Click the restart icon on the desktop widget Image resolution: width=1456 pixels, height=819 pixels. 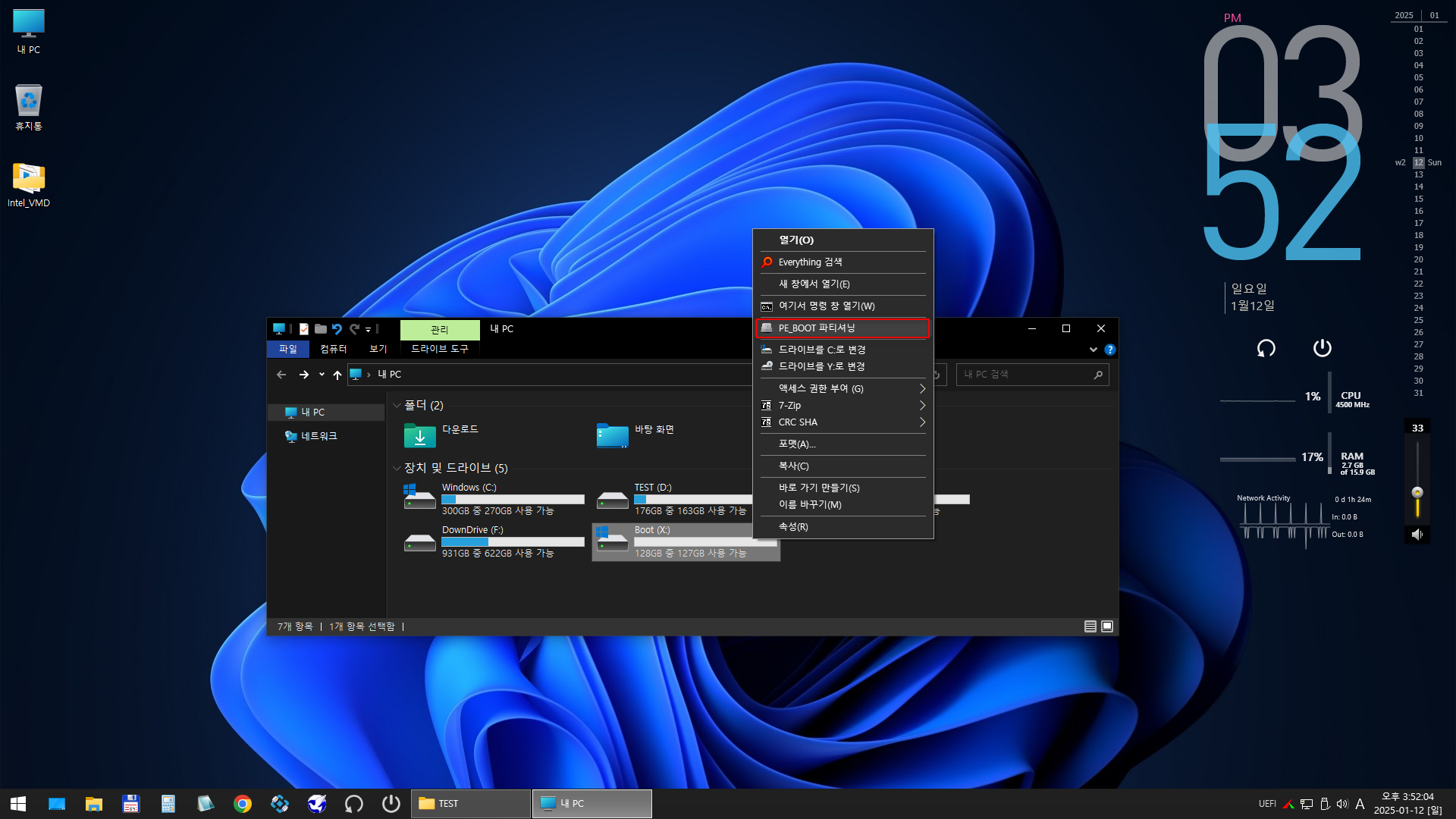coord(1266,348)
